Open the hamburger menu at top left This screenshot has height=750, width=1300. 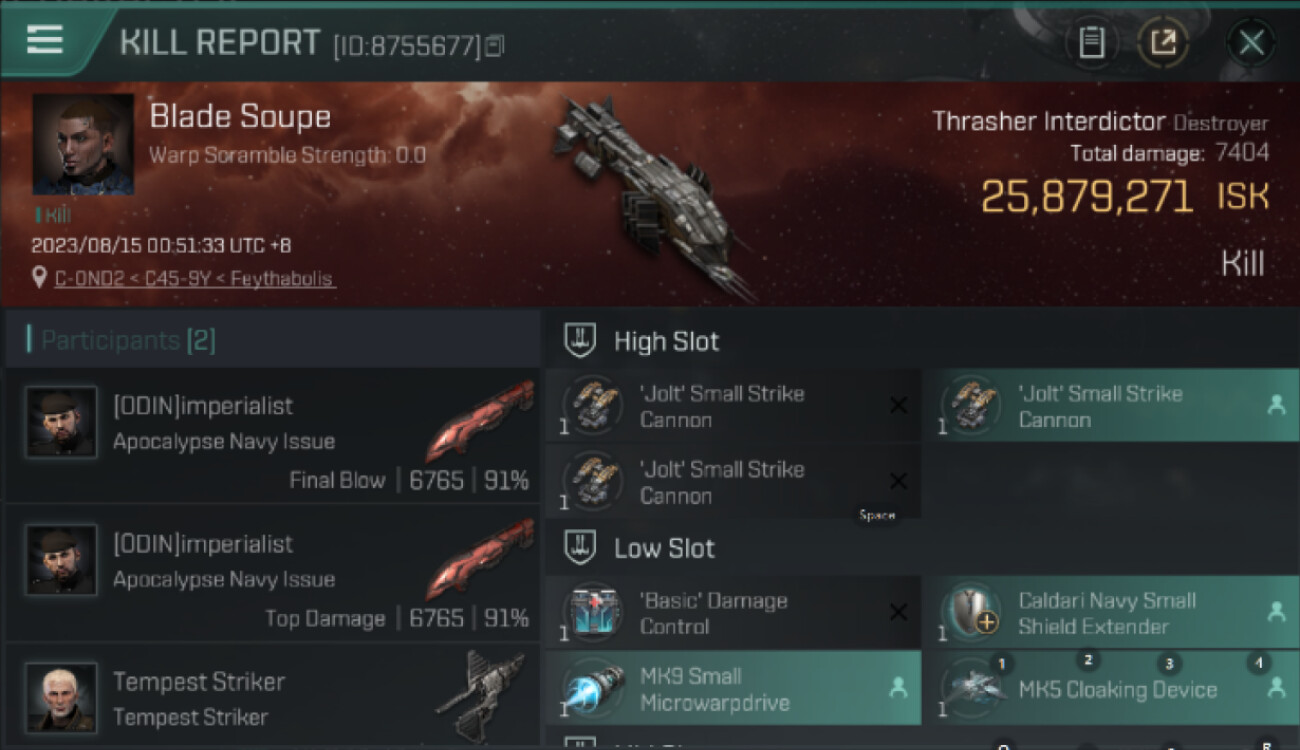pos(45,41)
